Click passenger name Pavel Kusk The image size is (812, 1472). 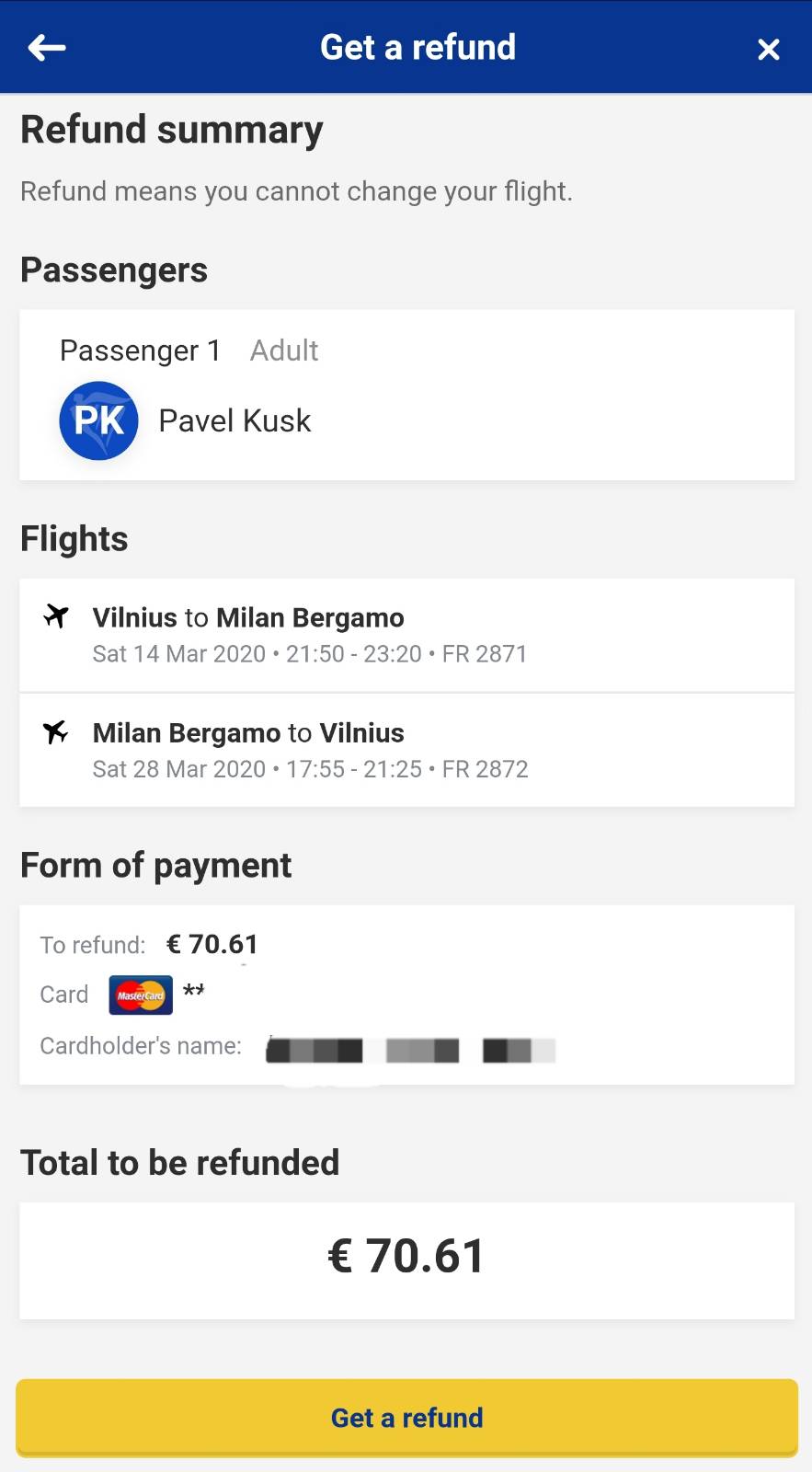[x=234, y=421]
